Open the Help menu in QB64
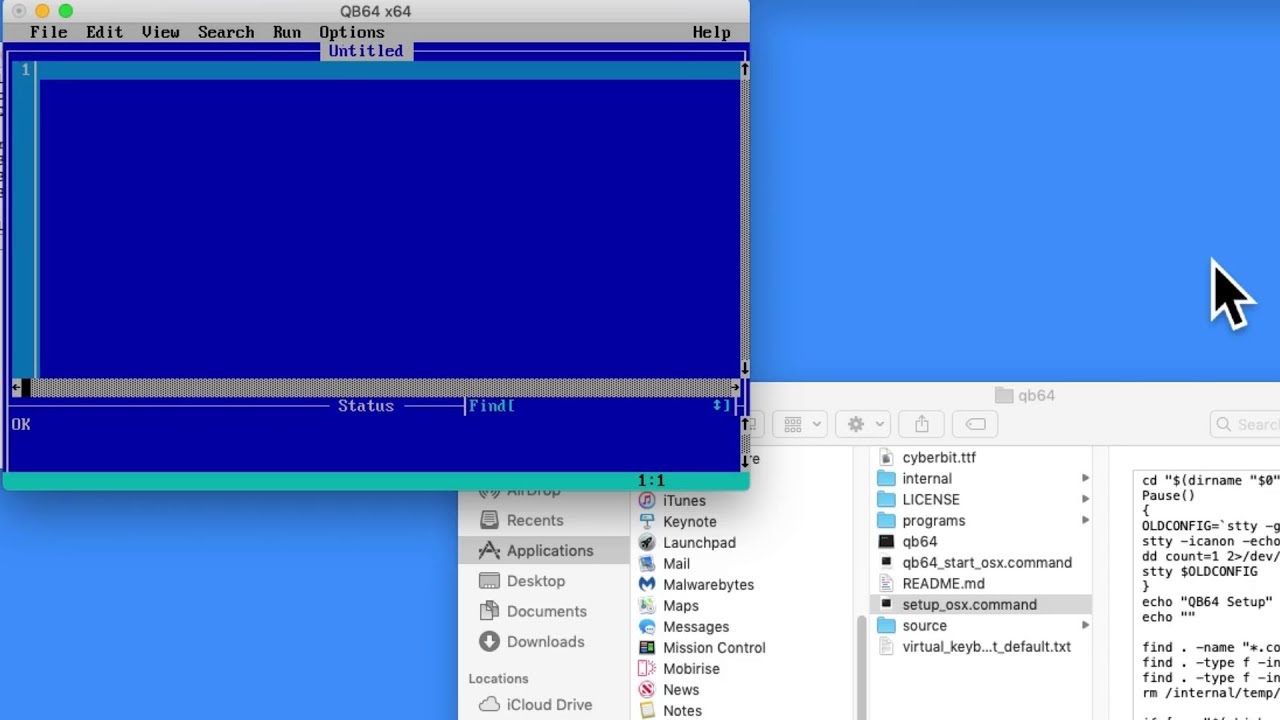Image resolution: width=1280 pixels, height=720 pixels. click(711, 32)
